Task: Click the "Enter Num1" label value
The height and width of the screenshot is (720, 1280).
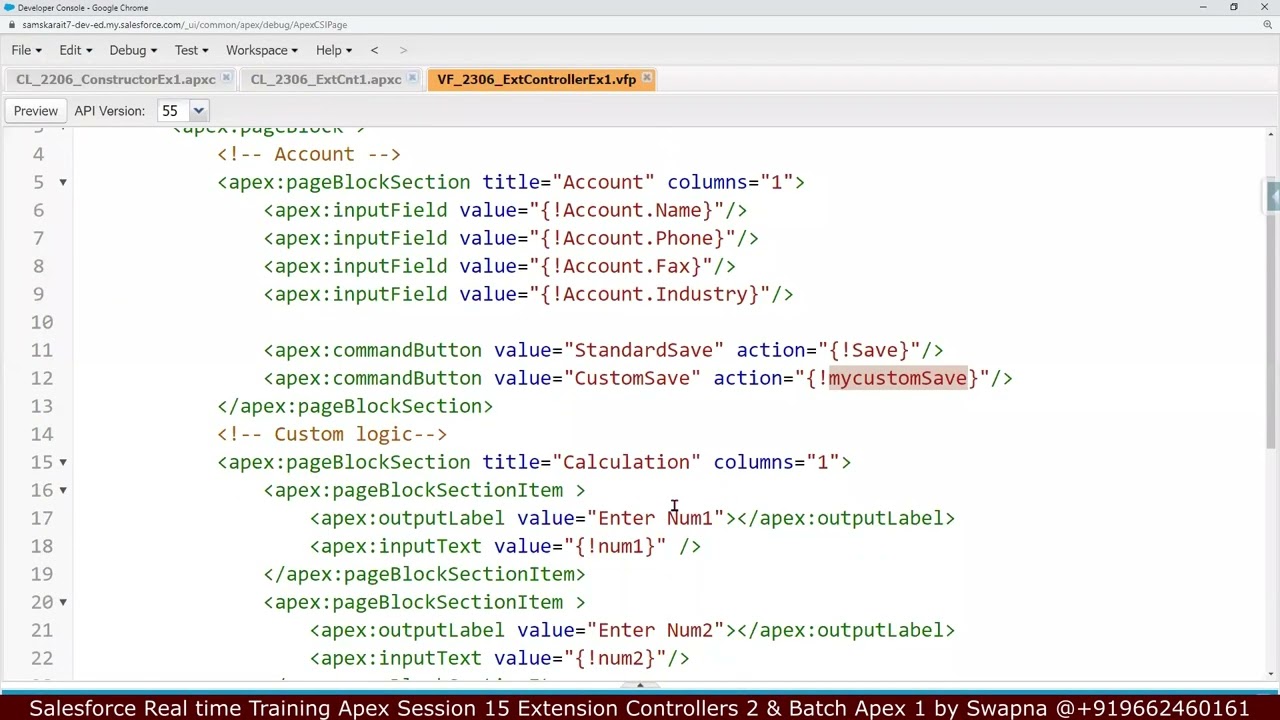Action: (655, 518)
